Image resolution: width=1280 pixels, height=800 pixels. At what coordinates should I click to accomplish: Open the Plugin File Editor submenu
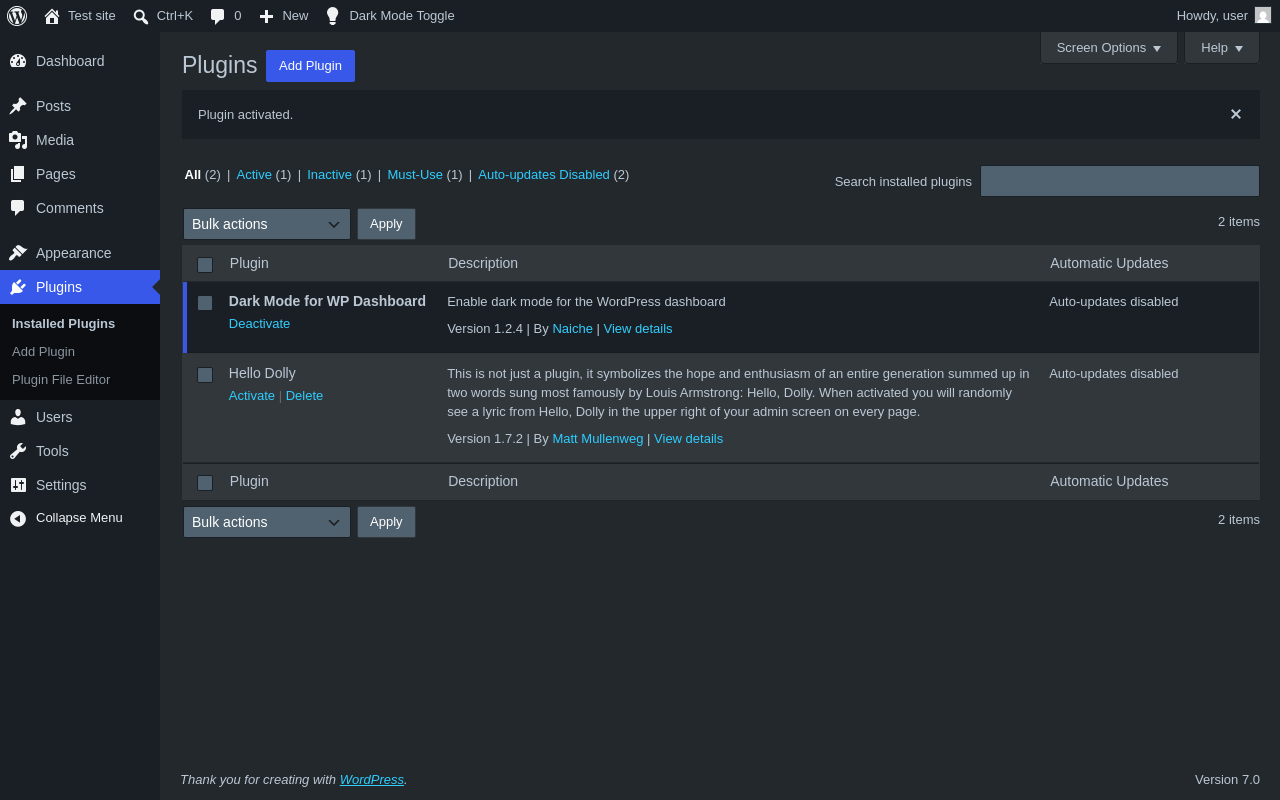pos(61,380)
